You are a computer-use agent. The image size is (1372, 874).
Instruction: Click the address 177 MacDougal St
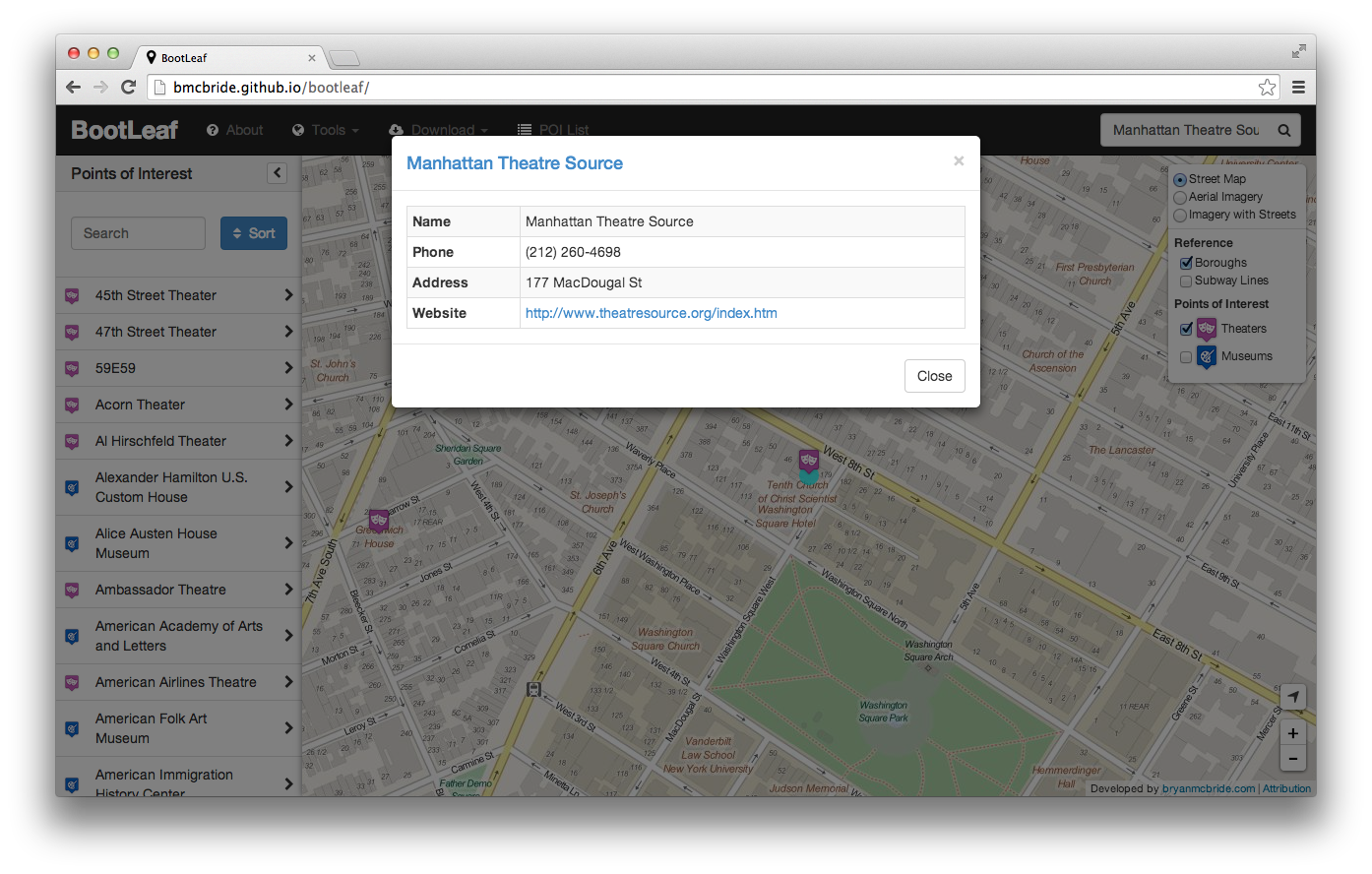(584, 282)
